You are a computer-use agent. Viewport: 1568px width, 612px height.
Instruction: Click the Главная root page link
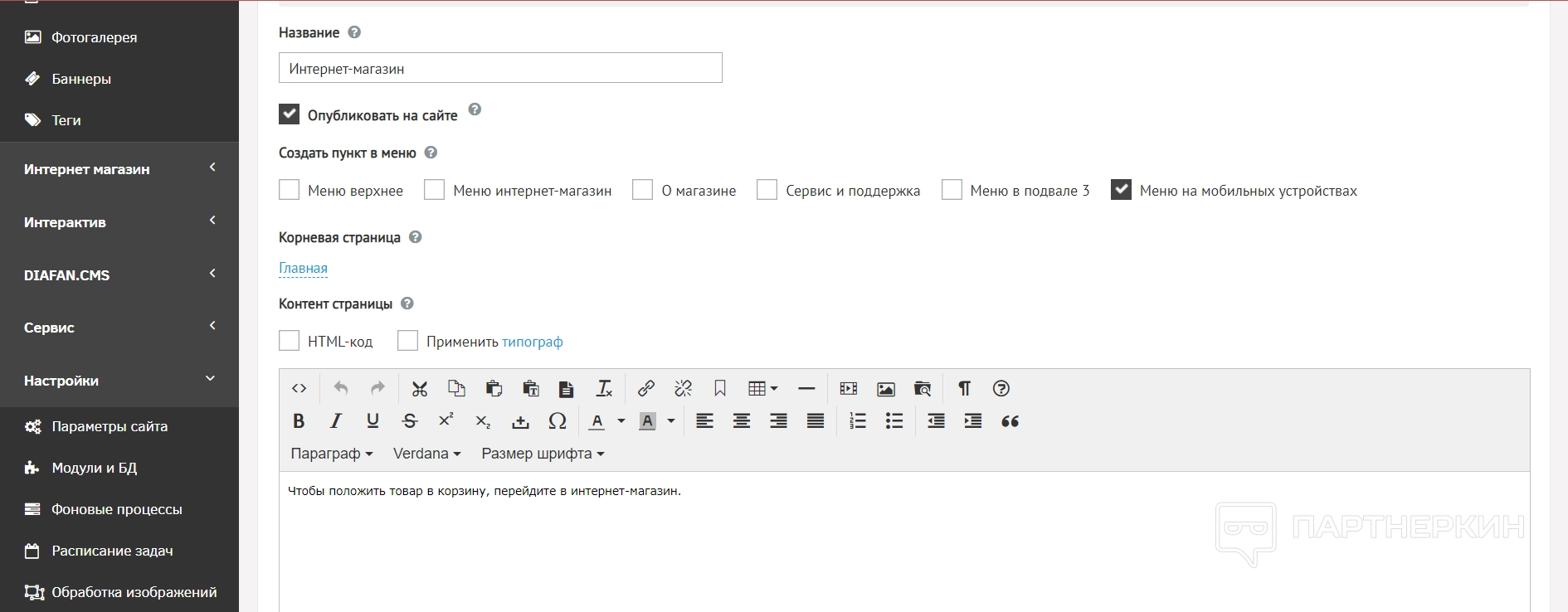[303, 268]
